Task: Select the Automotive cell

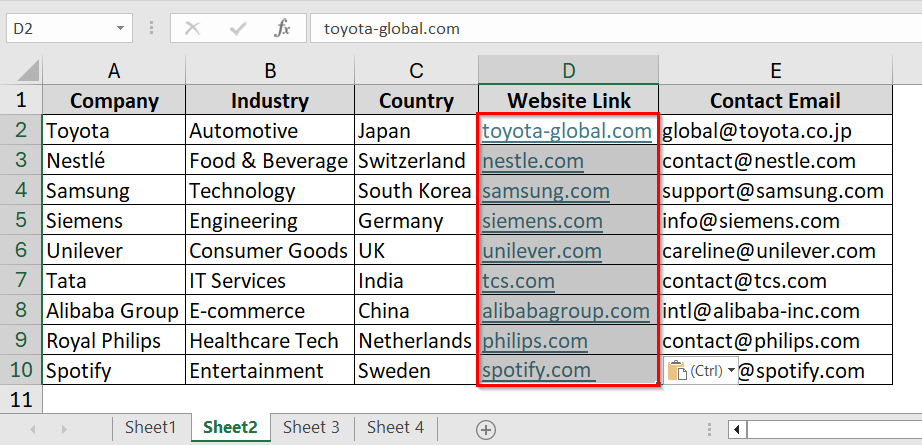Action: pyautogui.click(x=270, y=130)
